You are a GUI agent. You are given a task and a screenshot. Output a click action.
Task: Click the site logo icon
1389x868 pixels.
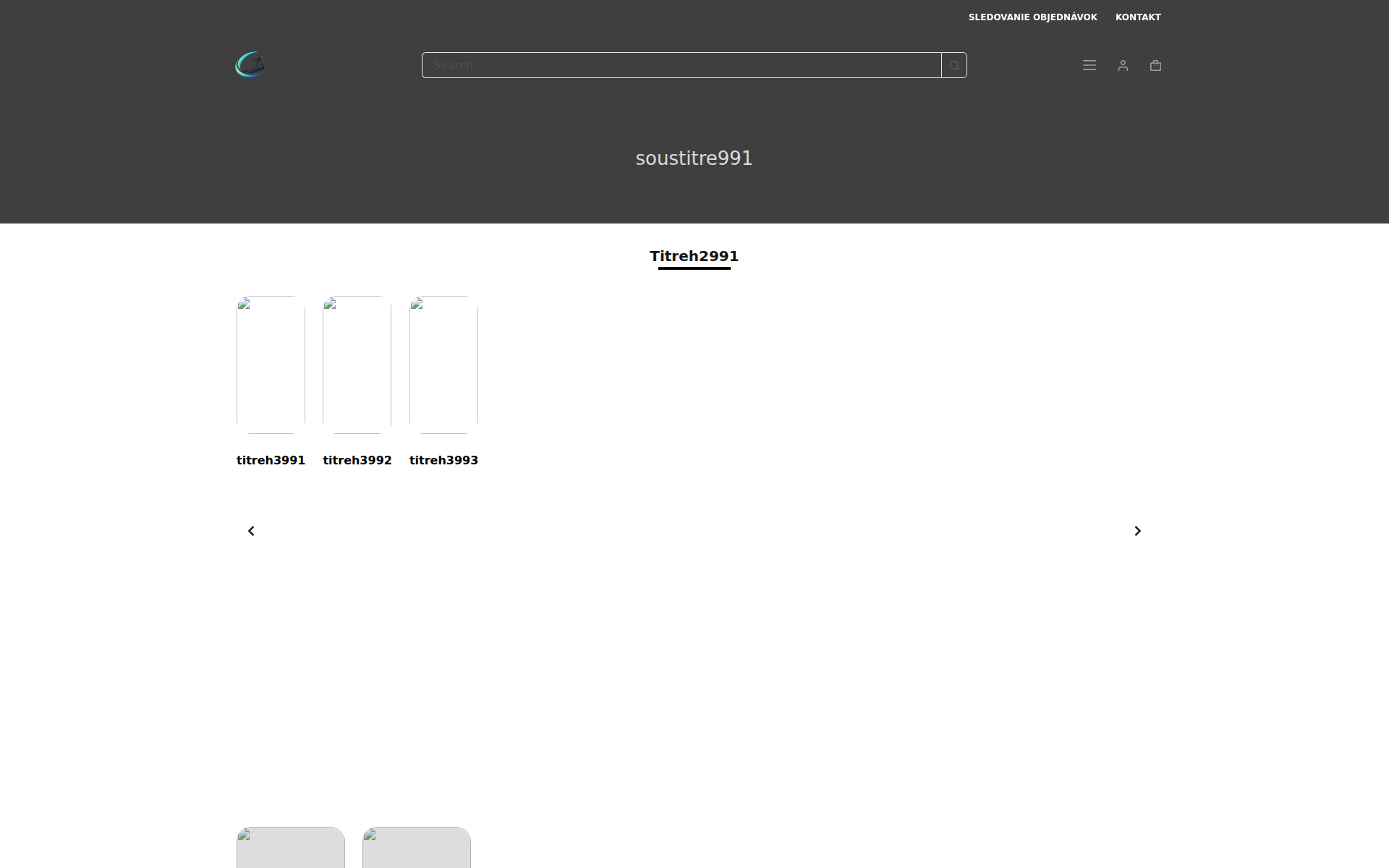[x=250, y=65]
